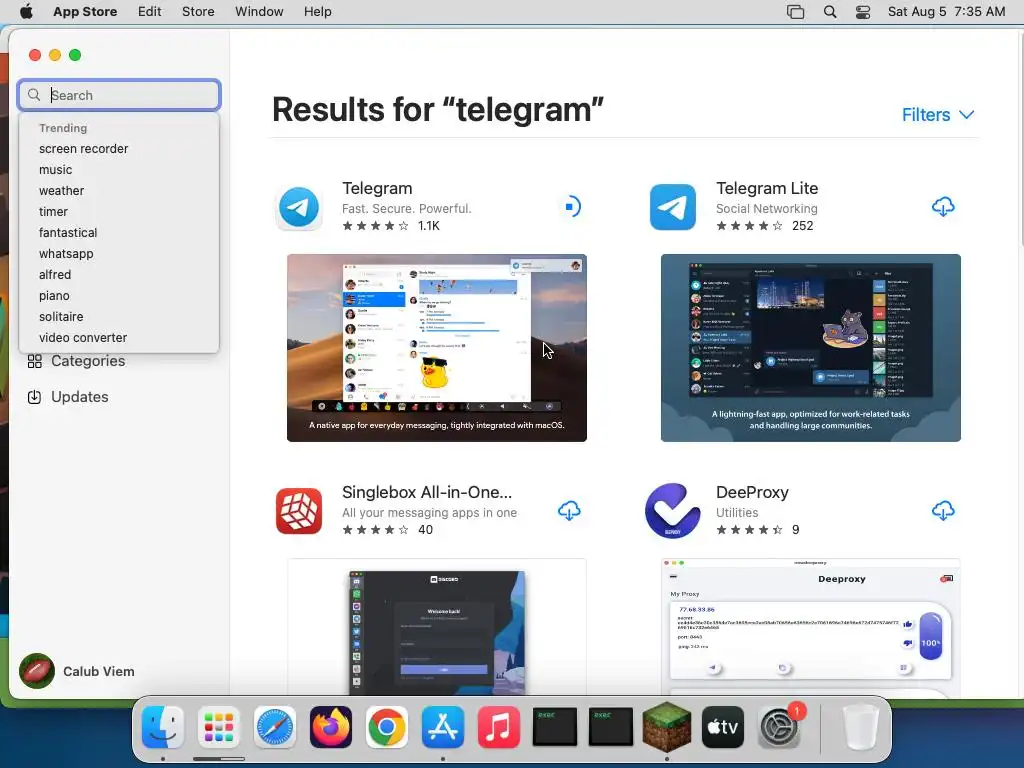View the Telegram screenshot preview
1024x768 pixels.
pos(437,348)
